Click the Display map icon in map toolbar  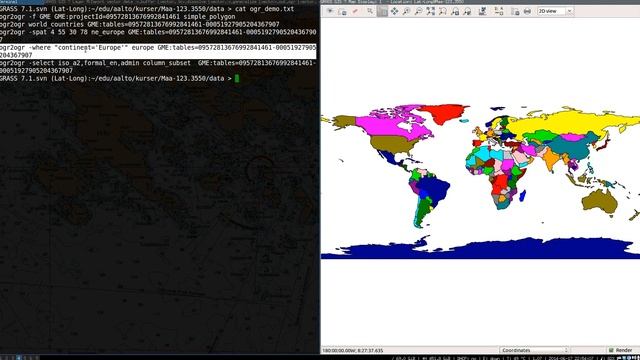[x=330, y=11]
